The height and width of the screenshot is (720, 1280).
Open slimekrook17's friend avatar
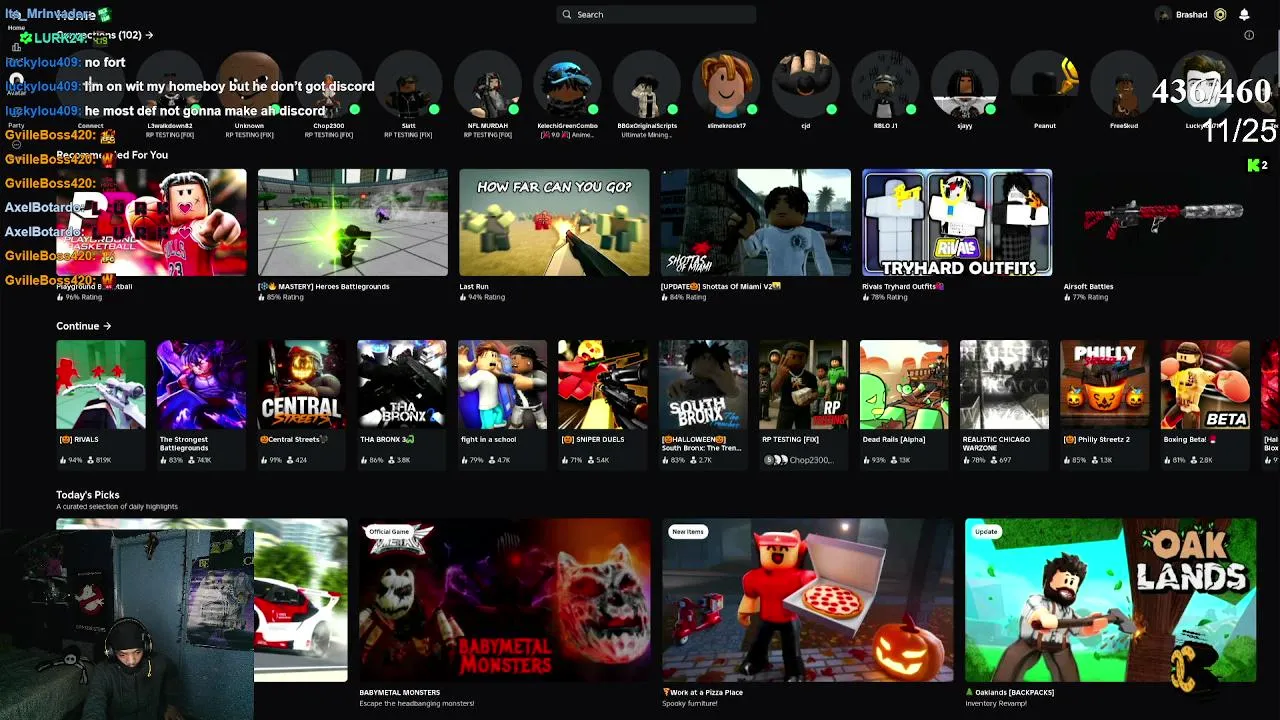726,85
